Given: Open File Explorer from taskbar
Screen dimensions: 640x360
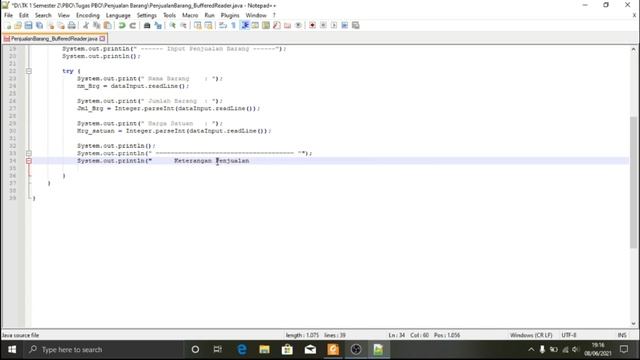Looking at the screenshot, I should pos(264,350).
